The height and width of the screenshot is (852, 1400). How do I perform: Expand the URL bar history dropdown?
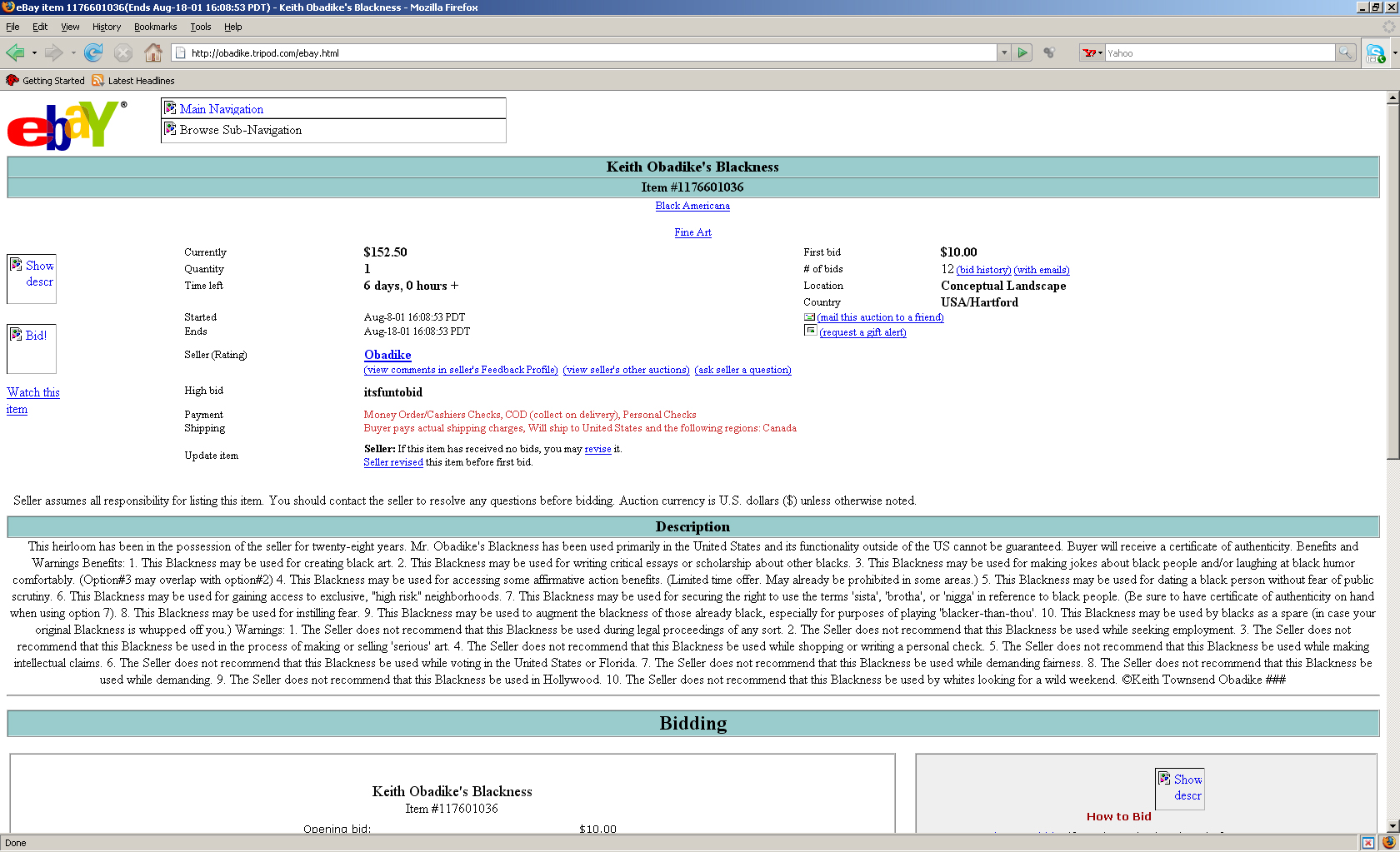[x=1004, y=53]
